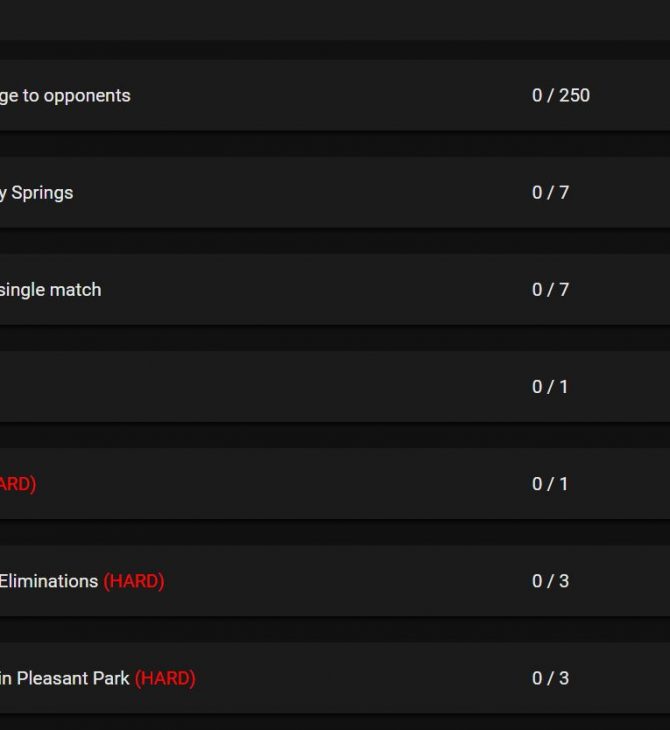This screenshot has width=670, height=730.
Task: Select the damage "to opponents" challenge text
Action: click(x=65, y=96)
